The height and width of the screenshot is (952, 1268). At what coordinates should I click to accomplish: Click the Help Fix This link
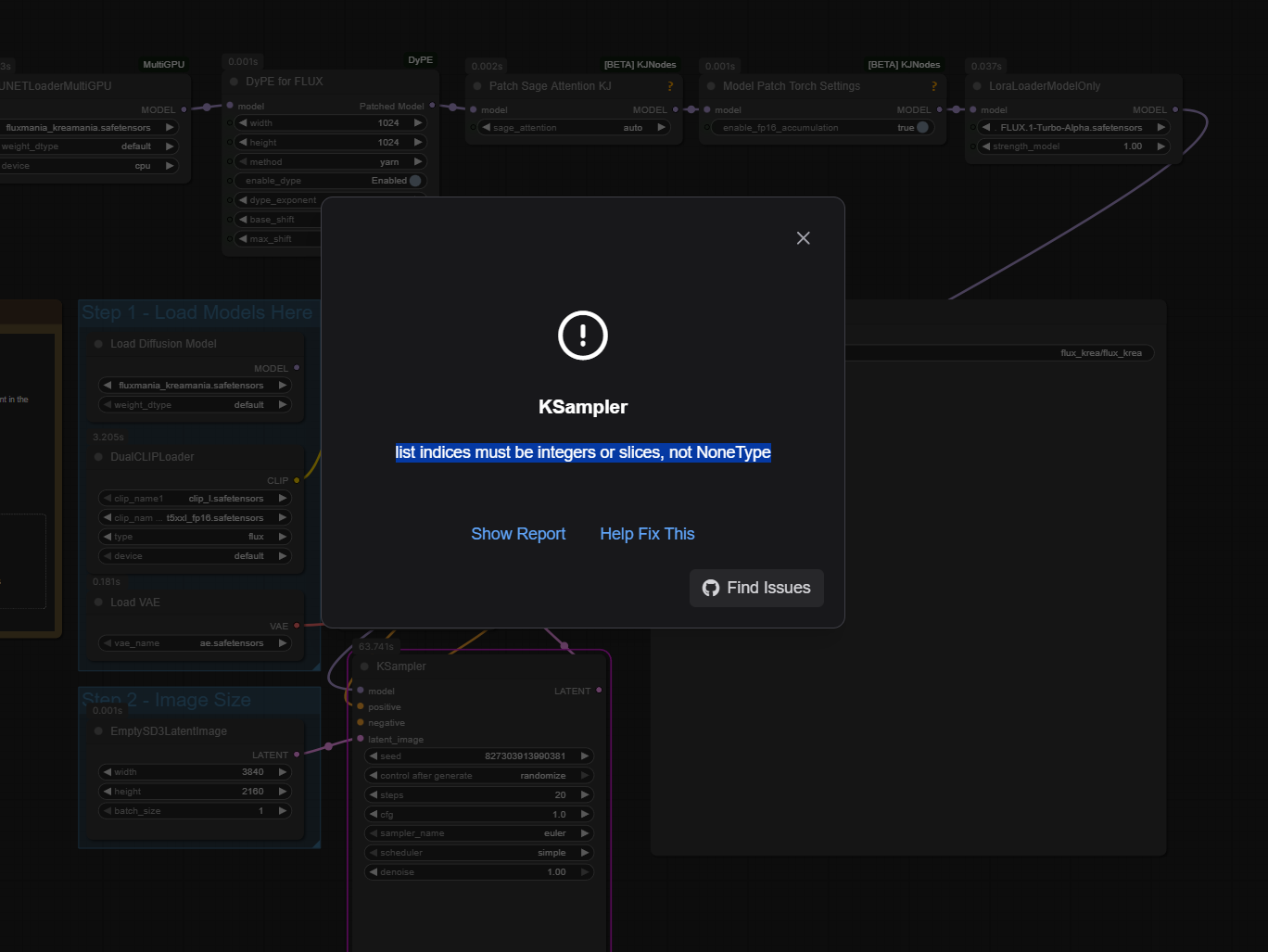pos(647,534)
